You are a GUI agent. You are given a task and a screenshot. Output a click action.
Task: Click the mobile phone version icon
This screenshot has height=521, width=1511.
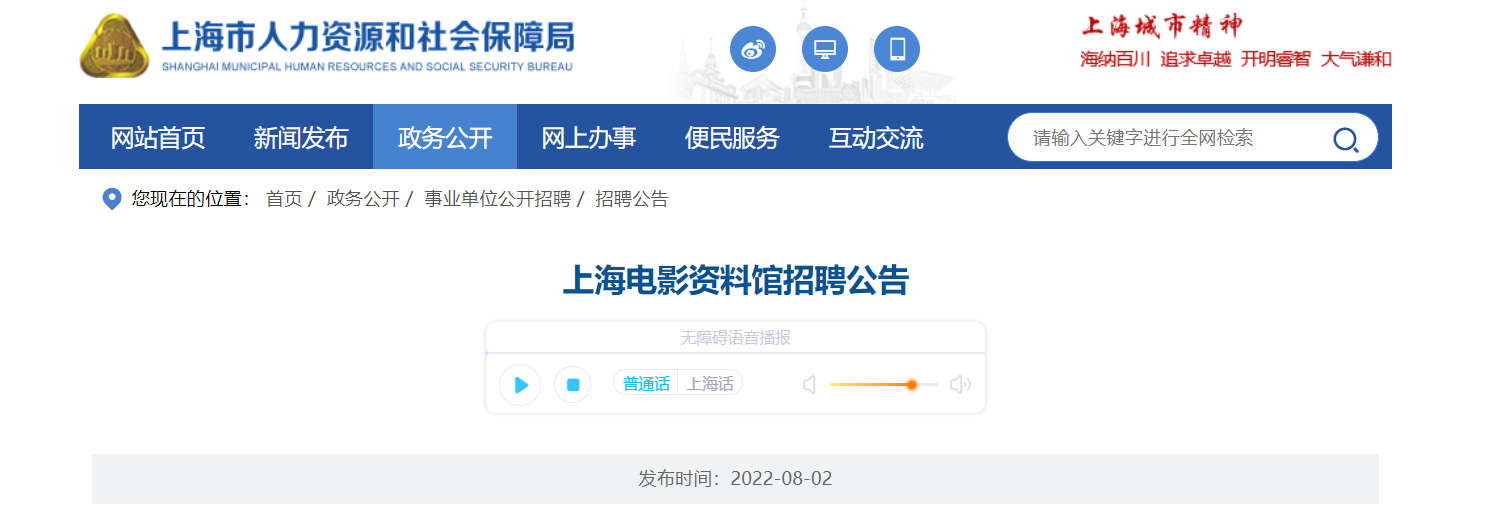(896, 49)
